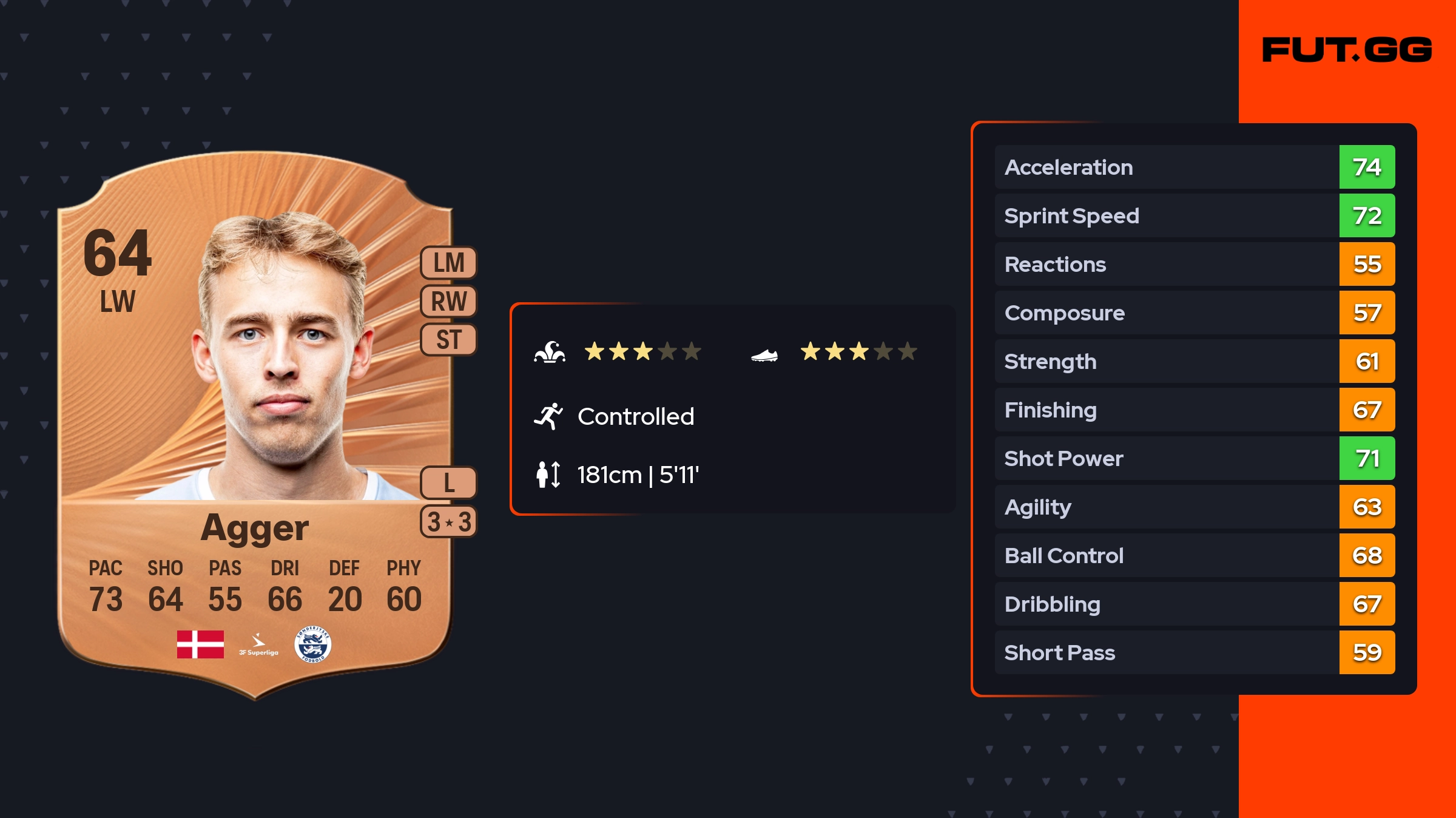
Task: Click the Shot Power stat row
Action: (x=1165, y=458)
